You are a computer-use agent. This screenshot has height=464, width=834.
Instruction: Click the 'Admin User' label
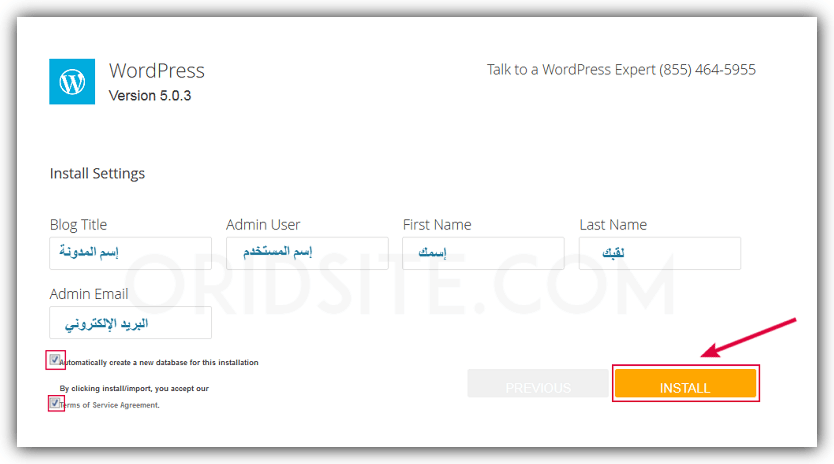click(263, 225)
